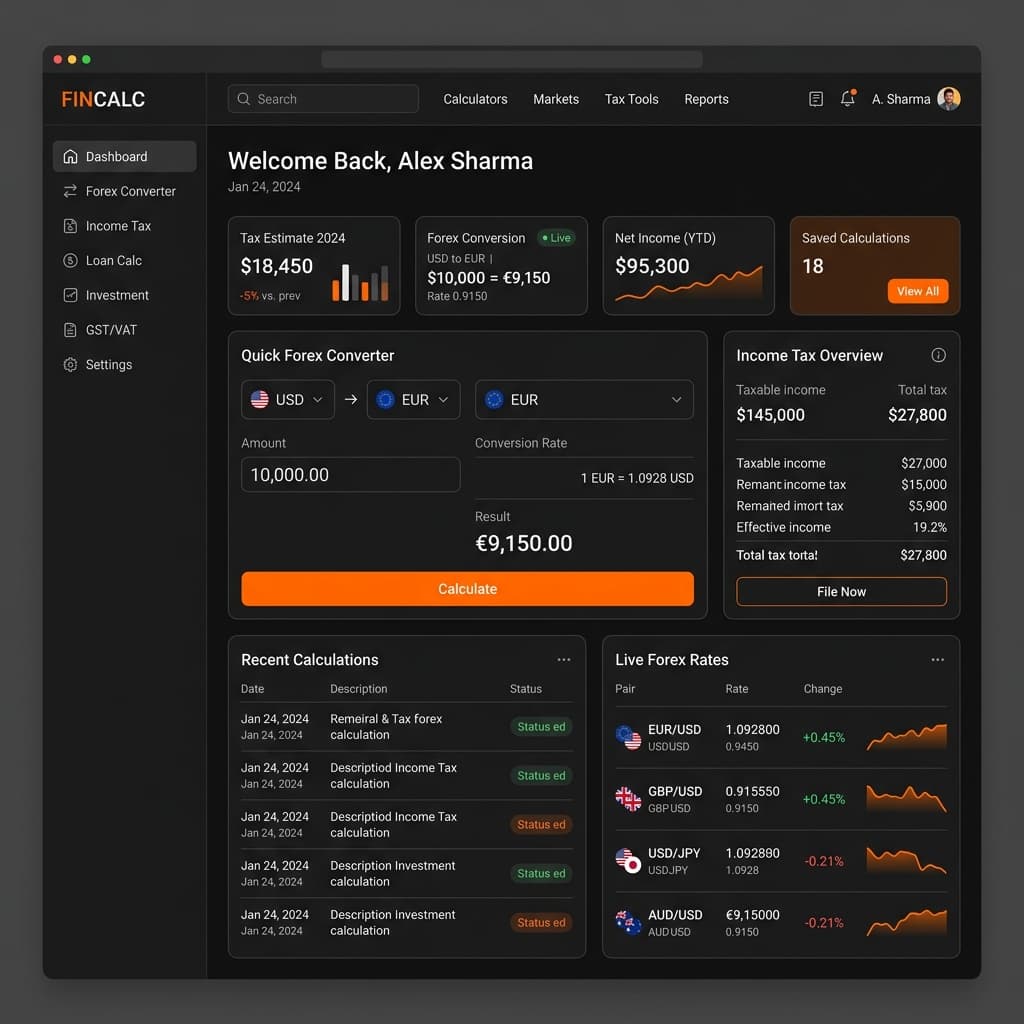Click View All saved calculations

(x=918, y=291)
